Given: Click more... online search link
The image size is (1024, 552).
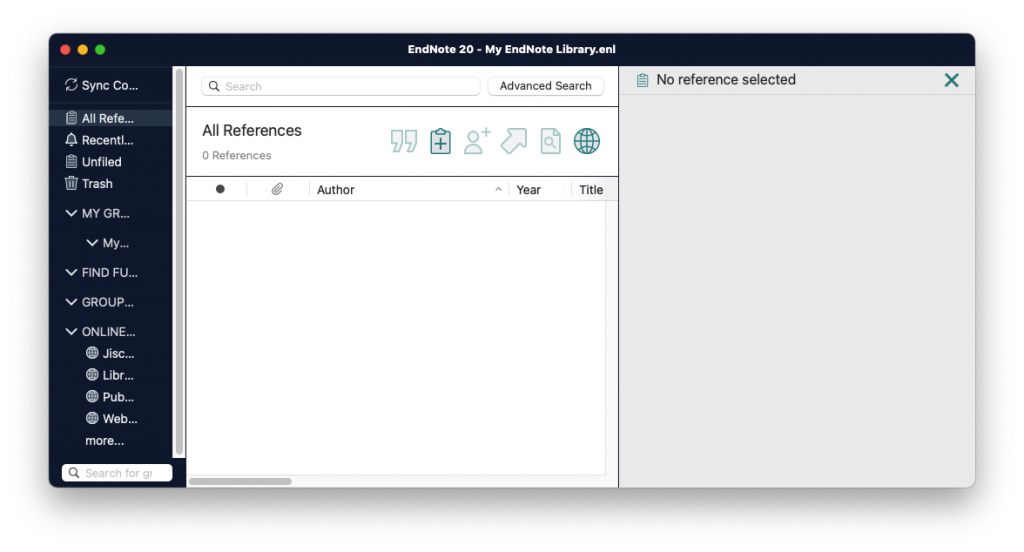Looking at the screenshot, I should (104, 440).
